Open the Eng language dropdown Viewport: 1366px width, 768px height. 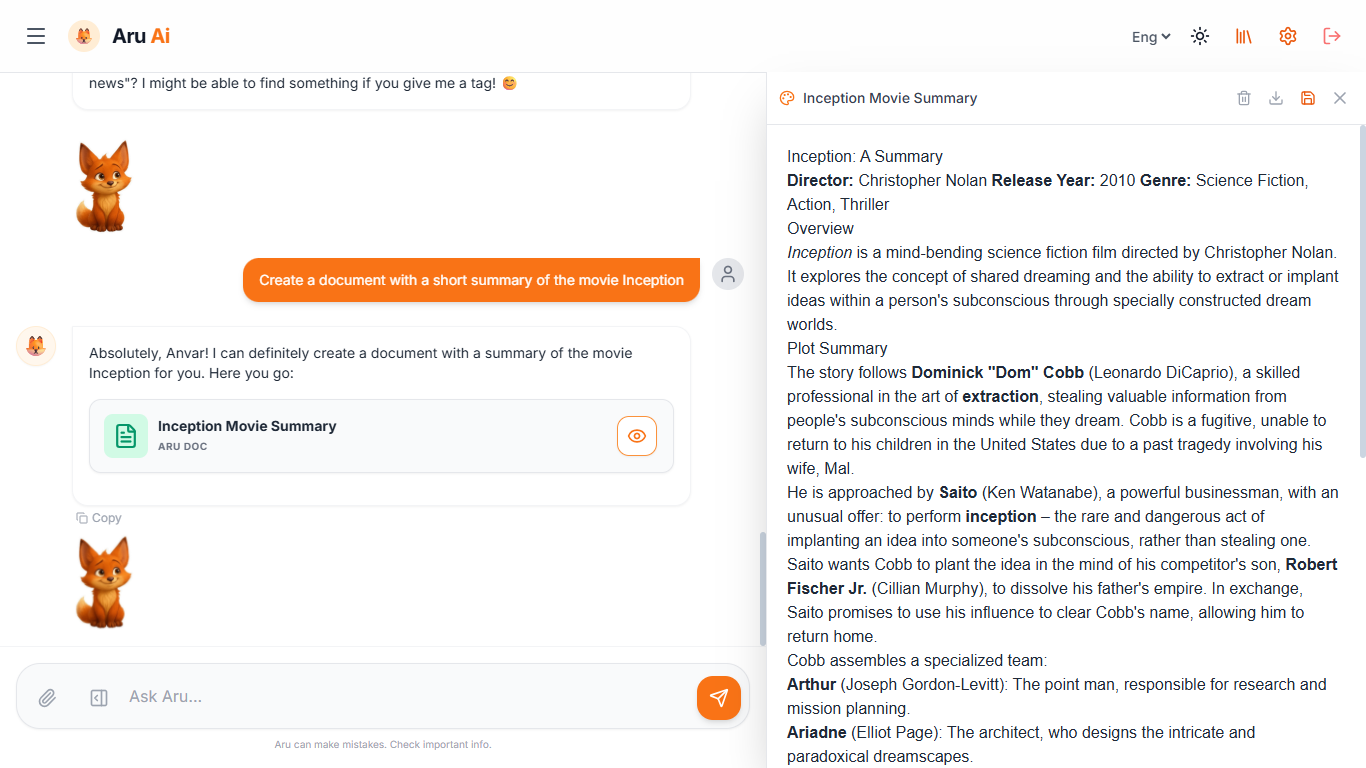(1150, 36)
